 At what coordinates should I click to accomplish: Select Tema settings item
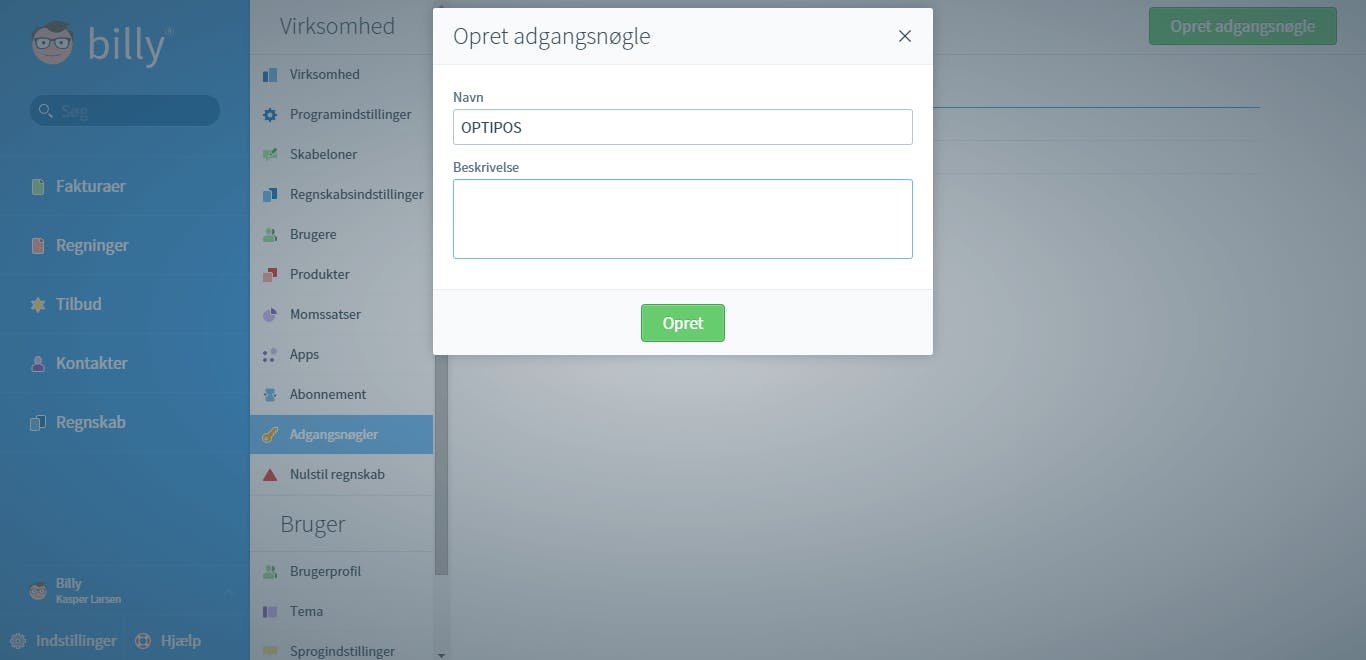pyautogui.click(x=341, y=612)
